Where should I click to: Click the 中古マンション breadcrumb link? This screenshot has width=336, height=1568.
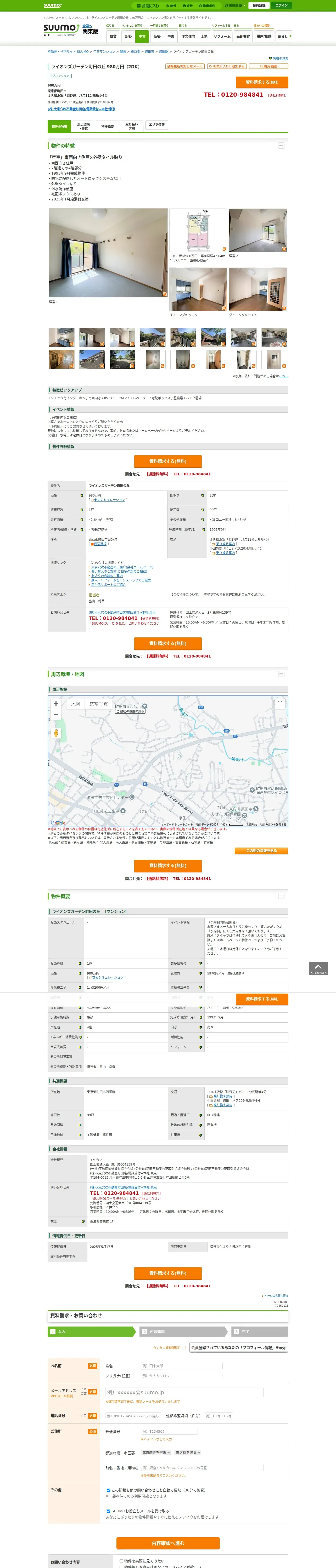coord(104,52)
